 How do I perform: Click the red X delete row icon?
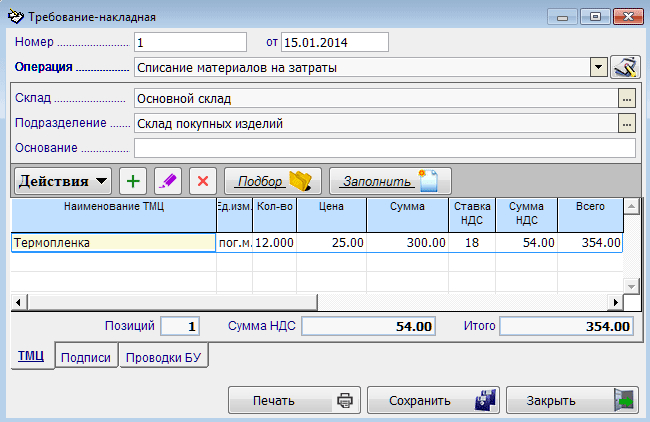pos(203,181)
